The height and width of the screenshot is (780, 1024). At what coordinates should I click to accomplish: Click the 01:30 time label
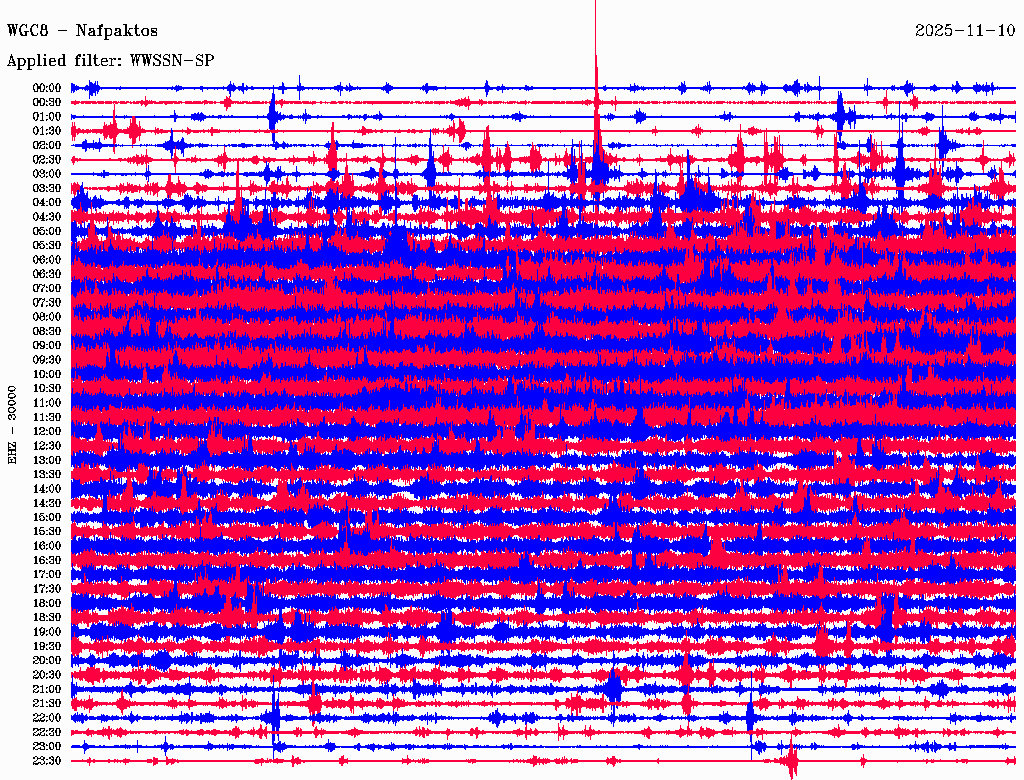(x=47, y=131)
